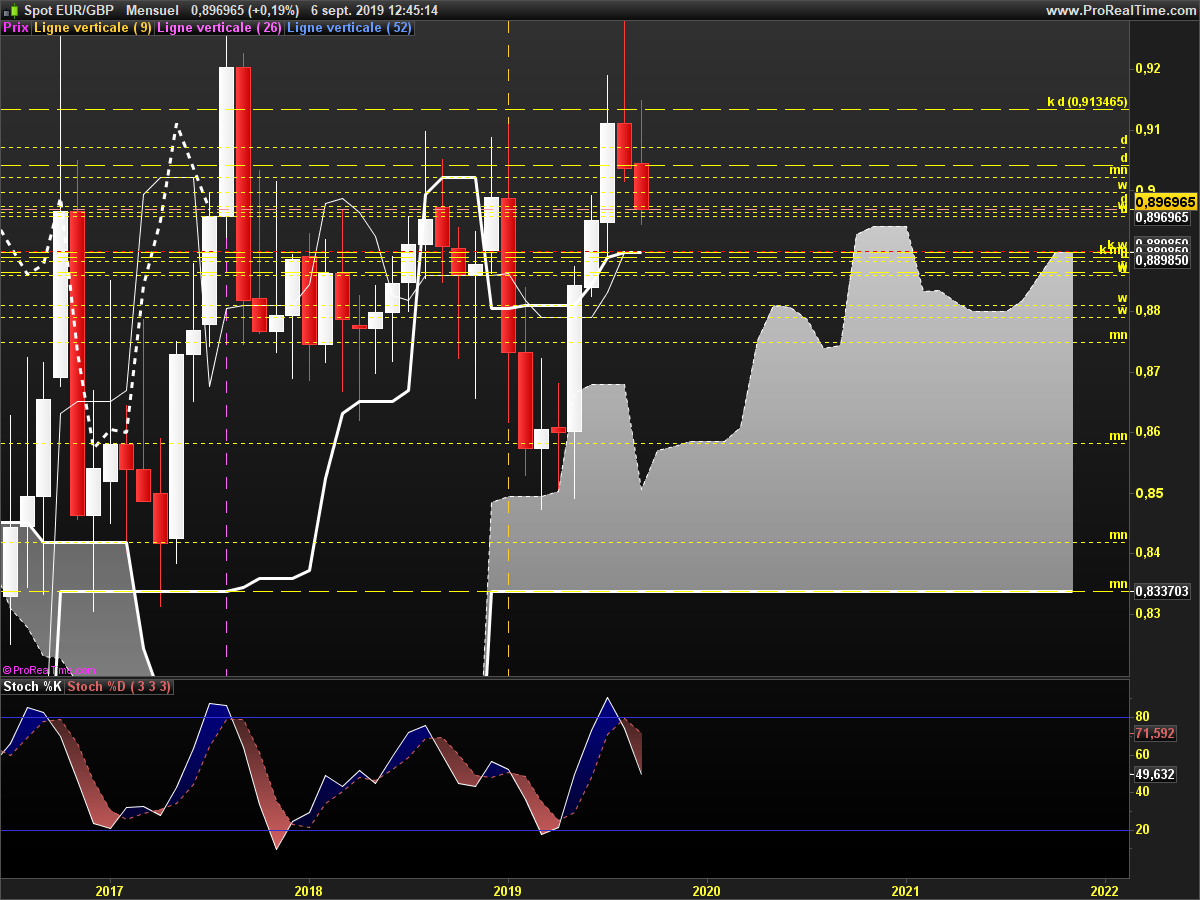This screenshot has width=1200, height=900.
Task: Click the 0,896965 (+0,19%) price readout
Action: [x=245, y=10]
